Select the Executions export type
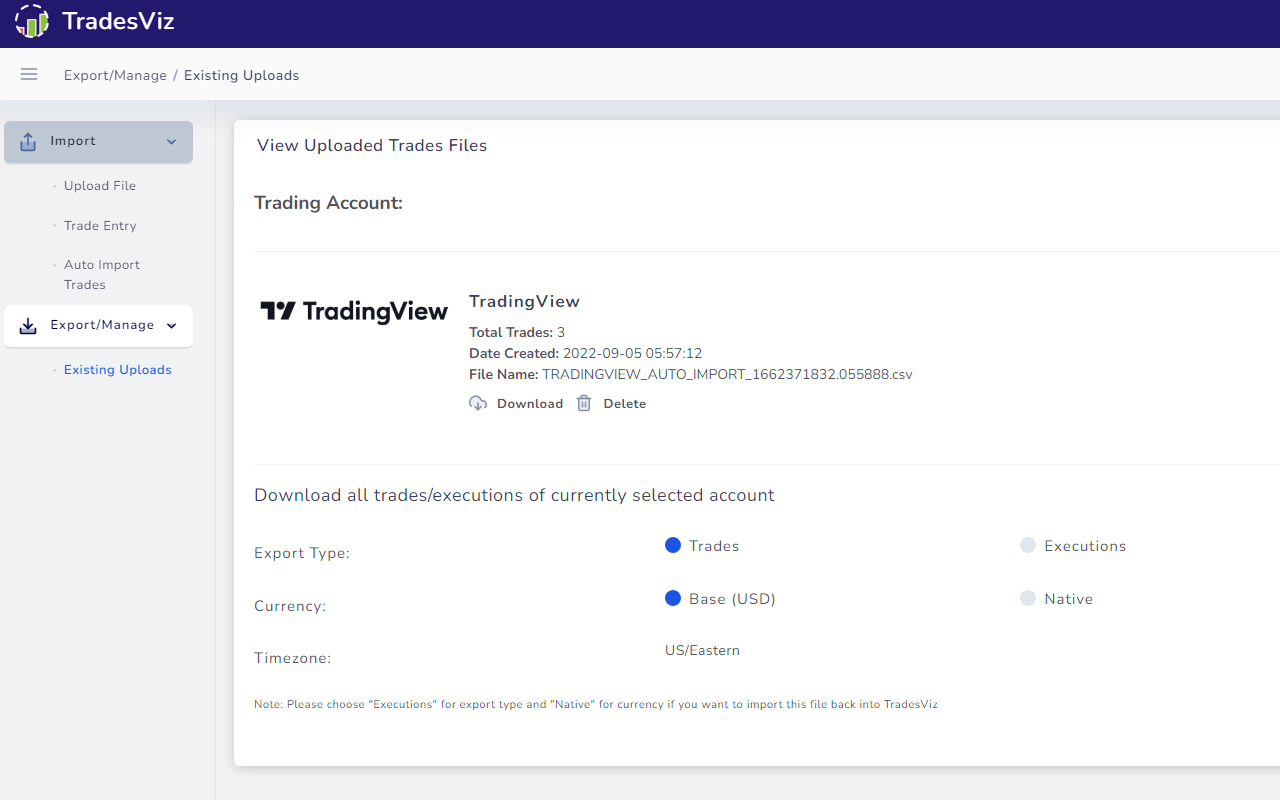 (1028, 545)
